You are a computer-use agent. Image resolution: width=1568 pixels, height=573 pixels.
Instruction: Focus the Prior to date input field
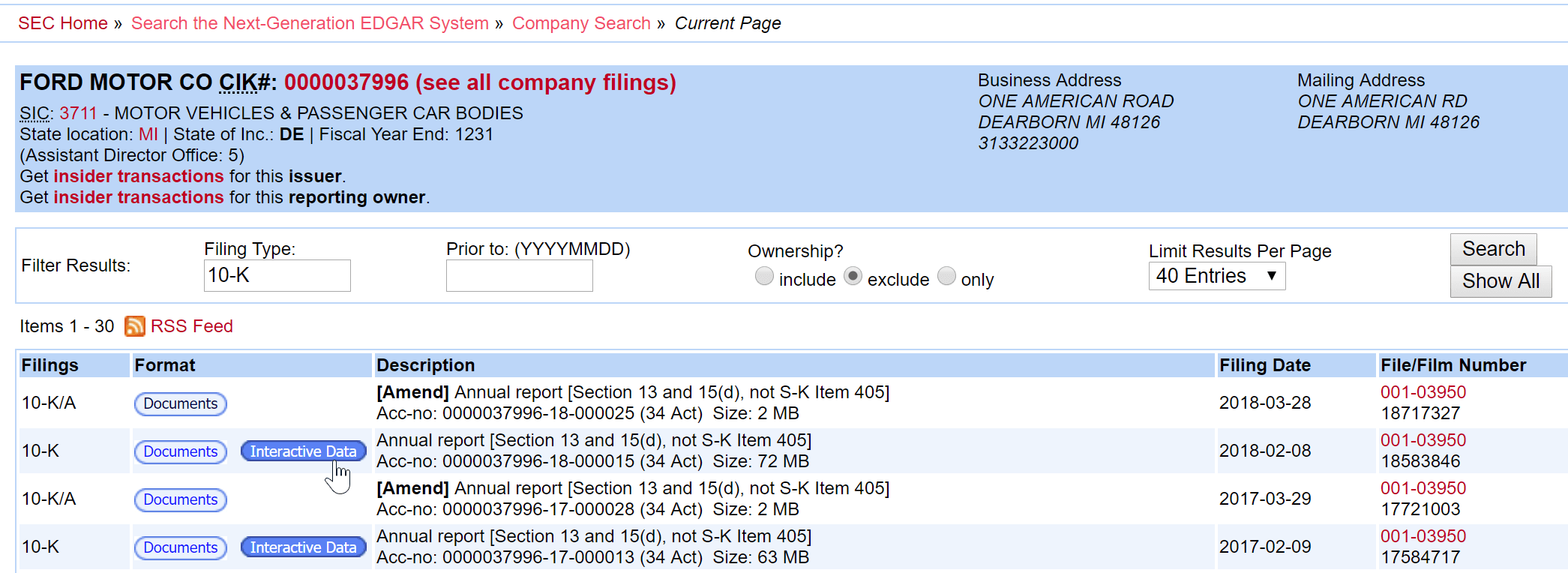pyautogui.click(x=519, y=275)
